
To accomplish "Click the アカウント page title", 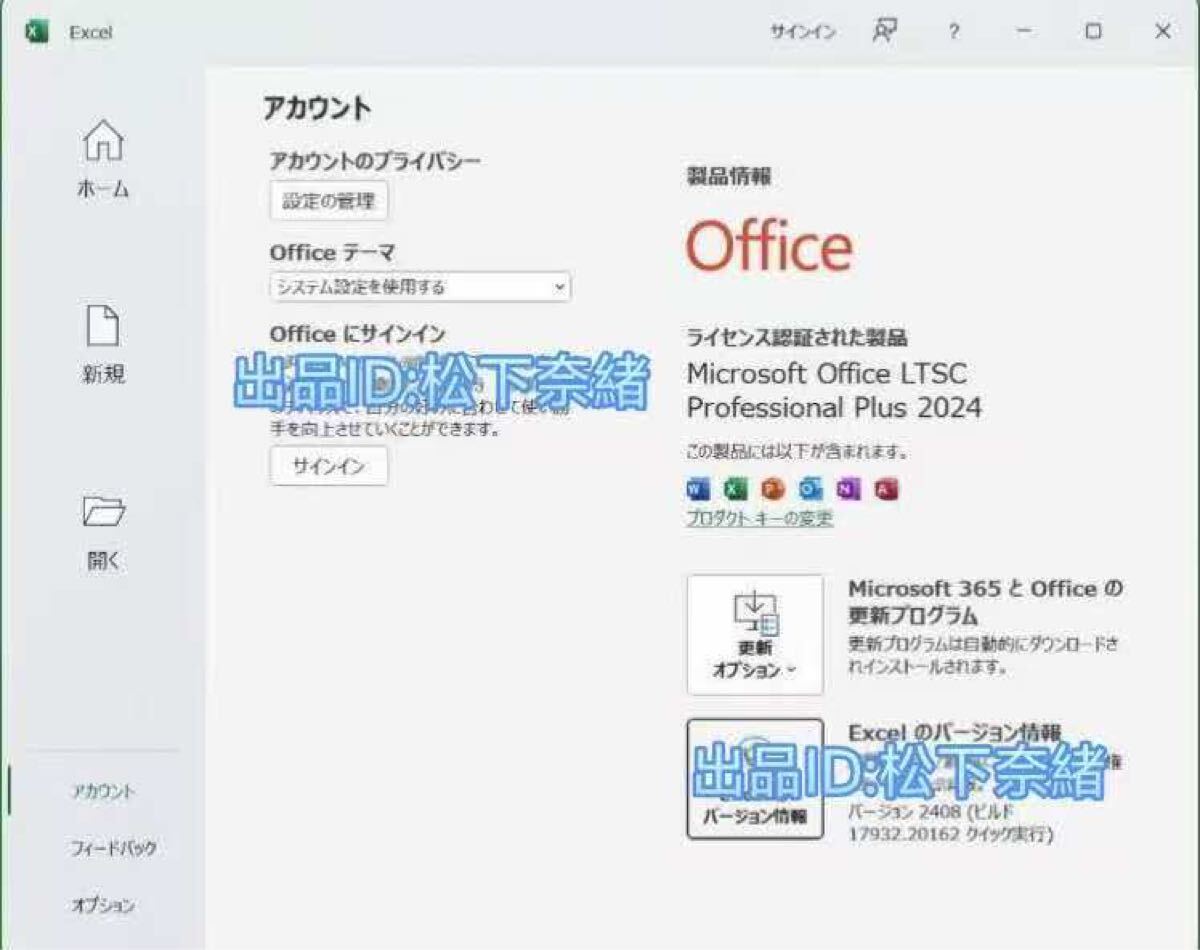I will (x=317, y=108).
